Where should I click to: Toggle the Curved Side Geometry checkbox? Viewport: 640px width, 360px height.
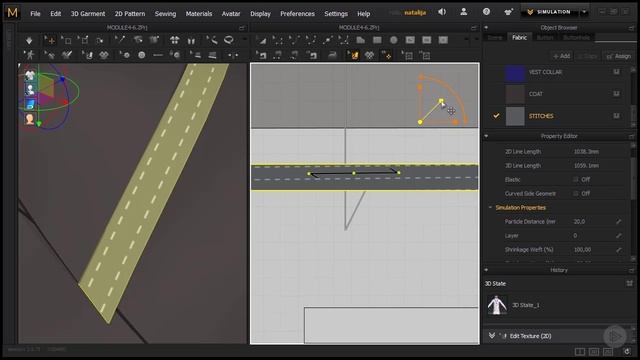pyautogui.click(x=576, y=193)
